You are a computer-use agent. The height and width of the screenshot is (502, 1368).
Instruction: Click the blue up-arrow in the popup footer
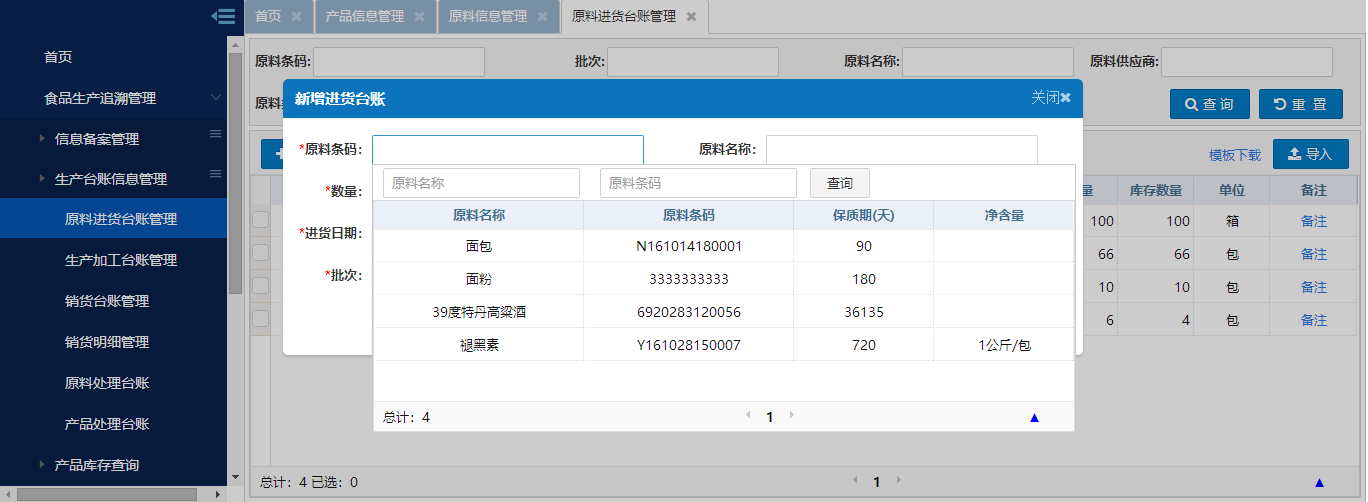1034,418
